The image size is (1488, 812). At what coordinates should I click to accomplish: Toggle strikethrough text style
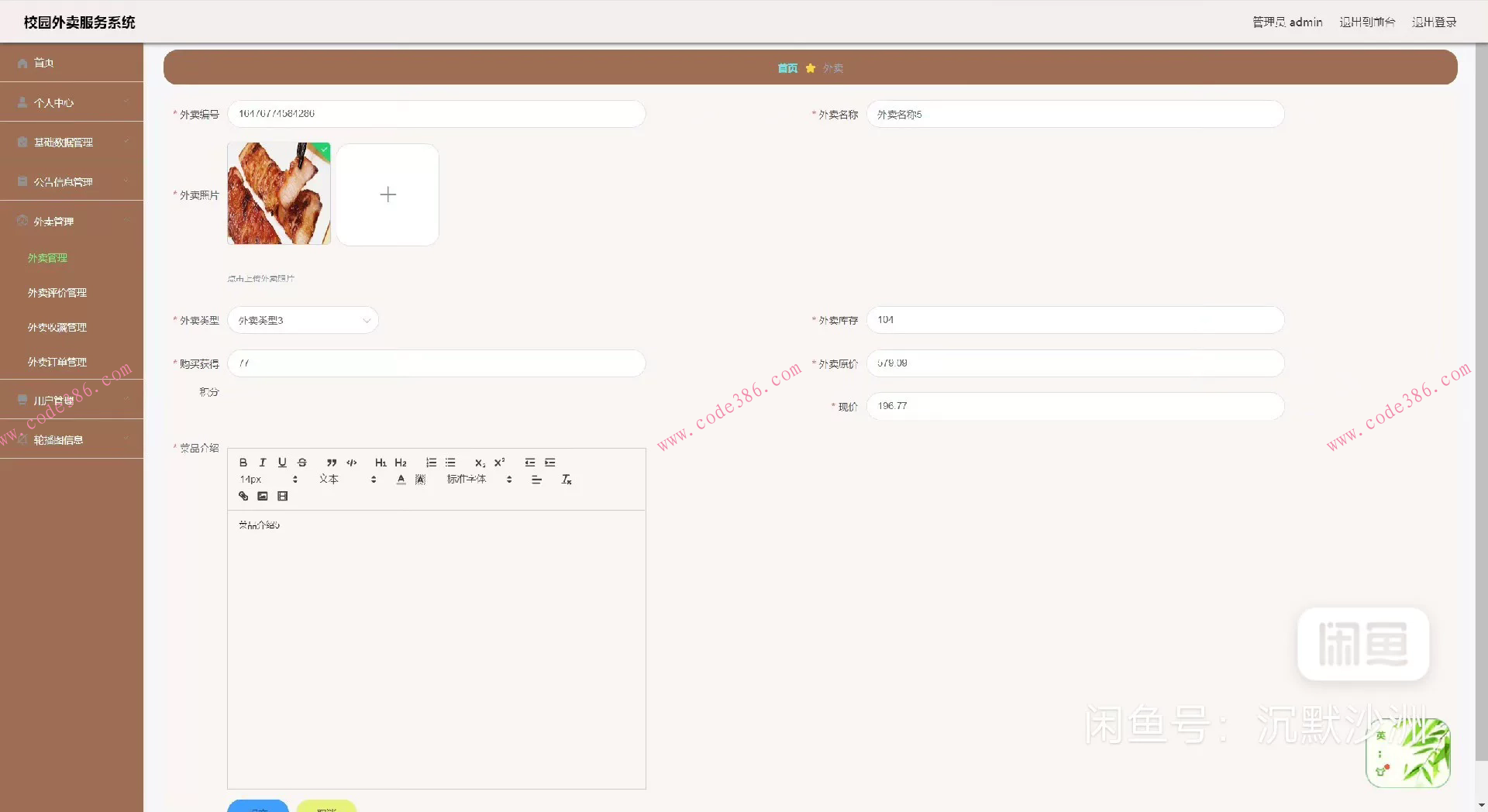click(x=302, y=463)
